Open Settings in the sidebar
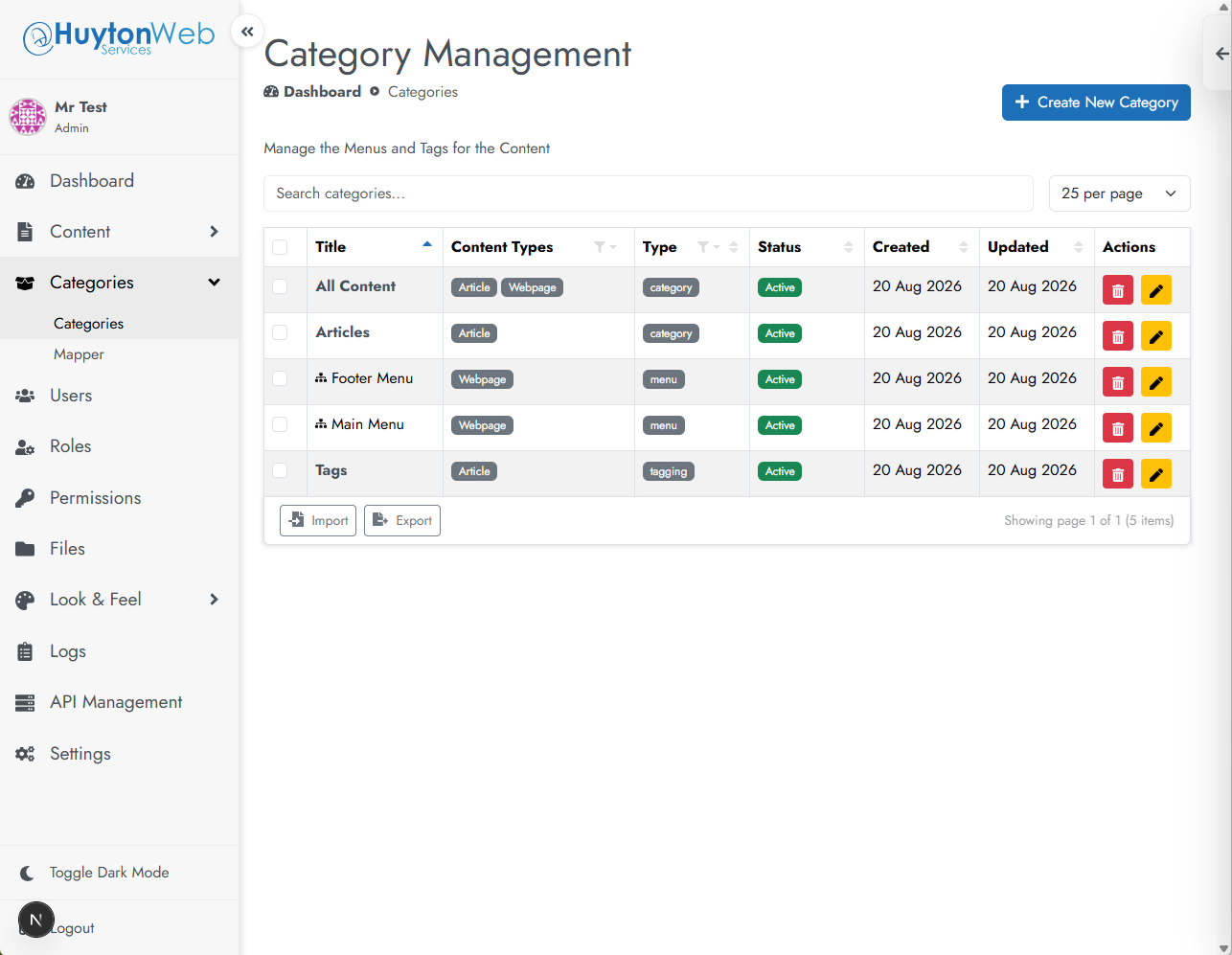 120,754
